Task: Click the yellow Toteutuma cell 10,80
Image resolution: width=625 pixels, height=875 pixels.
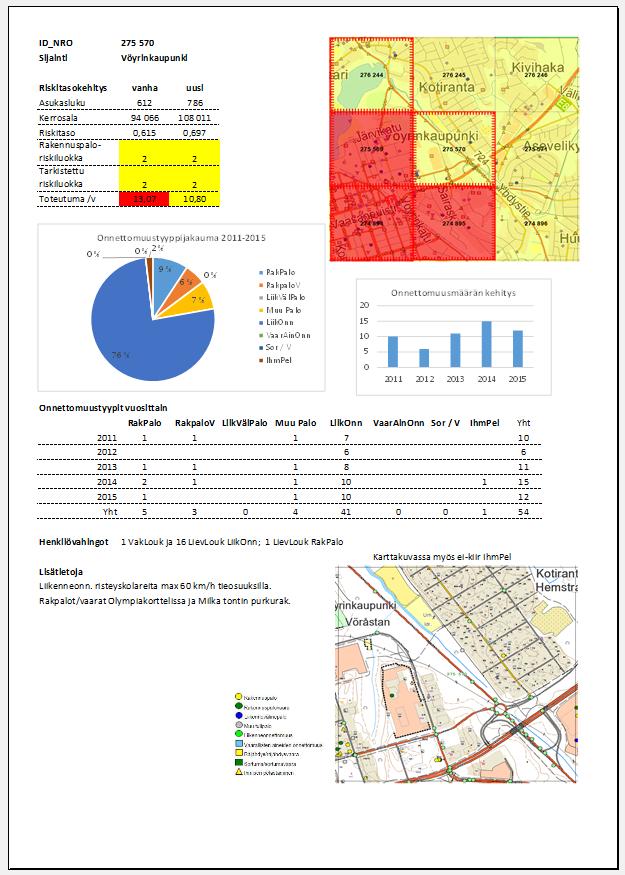Action: pos(194,199)
